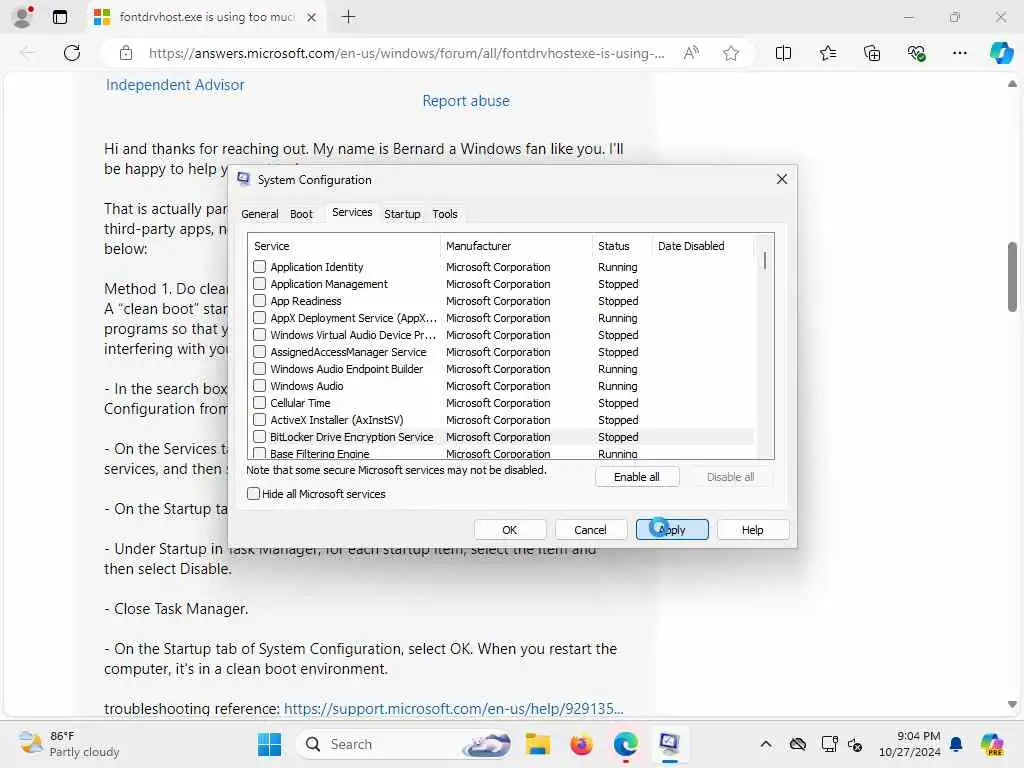Open the Favorites list

pyautogui.click(x=827, y=53)
